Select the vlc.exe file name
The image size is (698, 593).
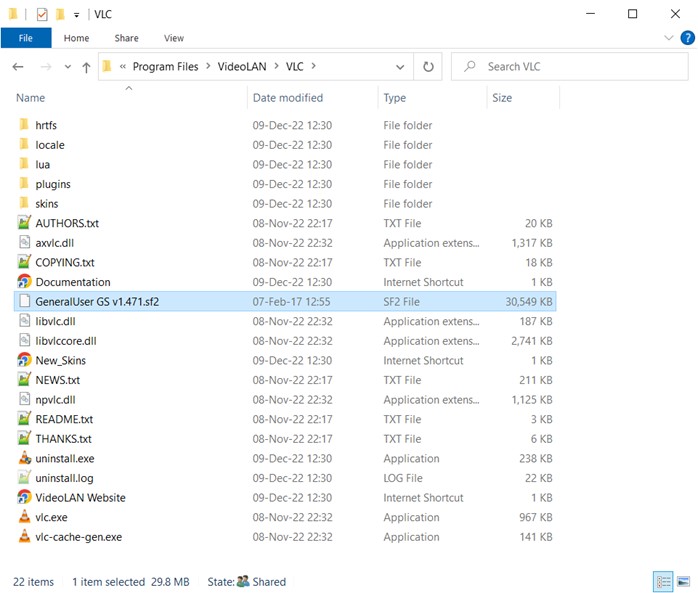tap(51, 517)
